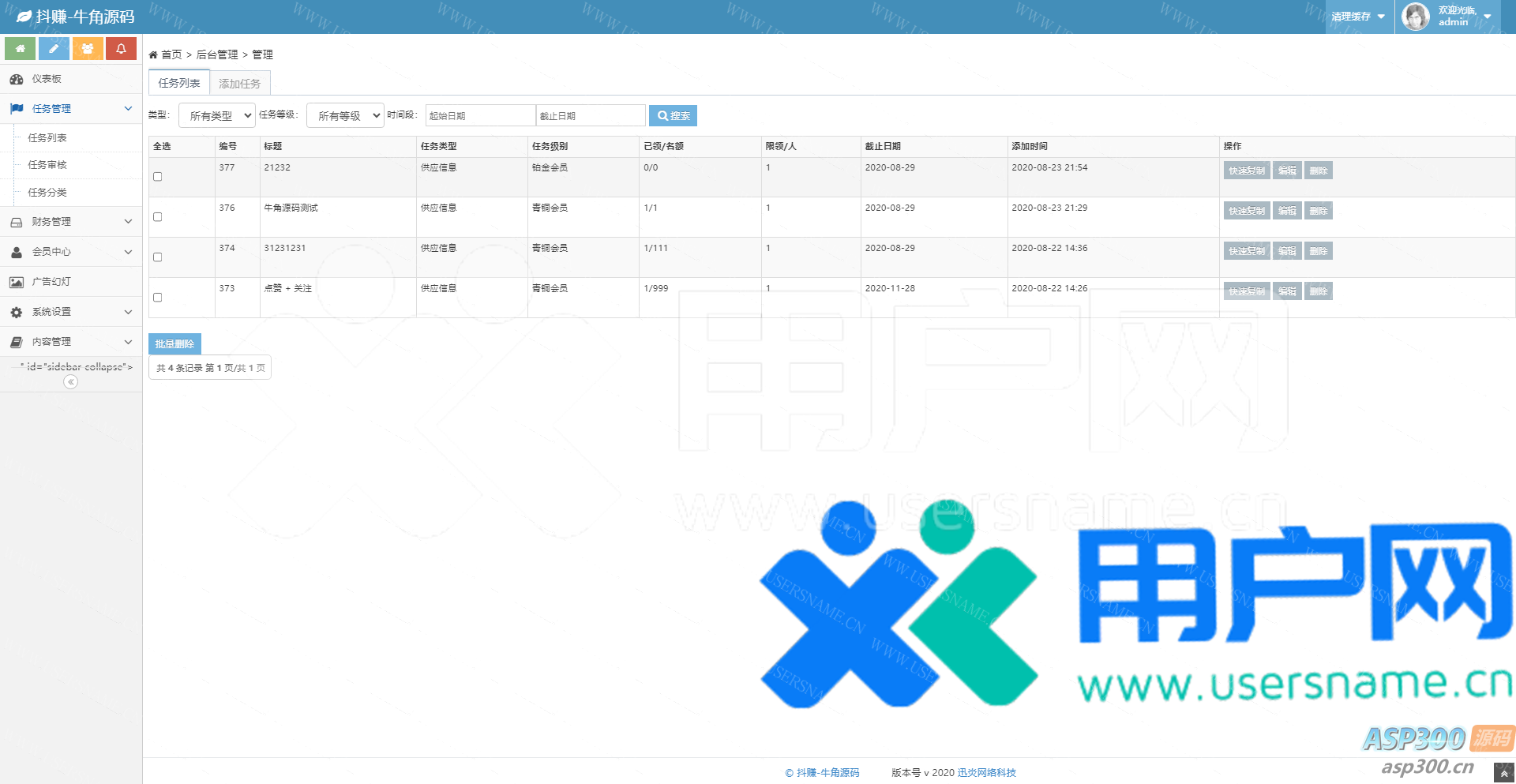Screen dimensions: 1516x784
Task: Click 编辑 for task 376
Action: [x=1287, y=211]
